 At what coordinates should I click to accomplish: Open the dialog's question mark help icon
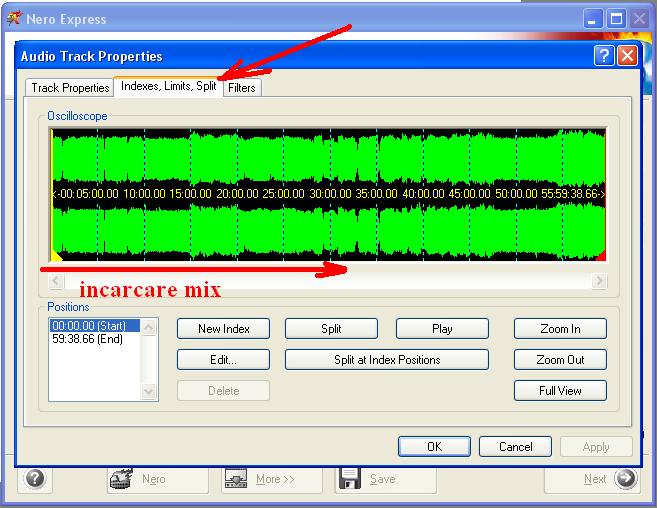point(604,55)
